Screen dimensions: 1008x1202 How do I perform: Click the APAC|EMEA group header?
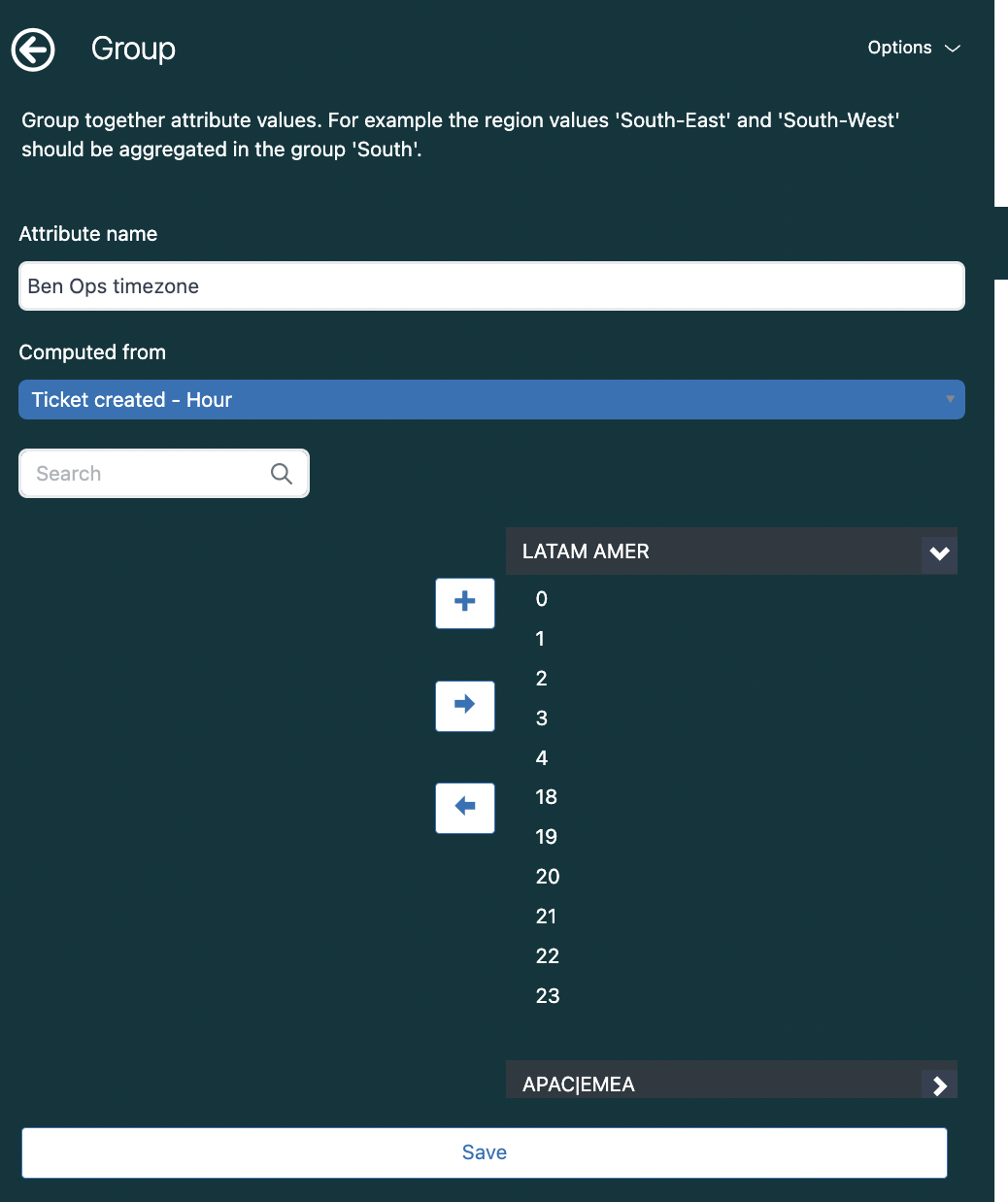680,1084
